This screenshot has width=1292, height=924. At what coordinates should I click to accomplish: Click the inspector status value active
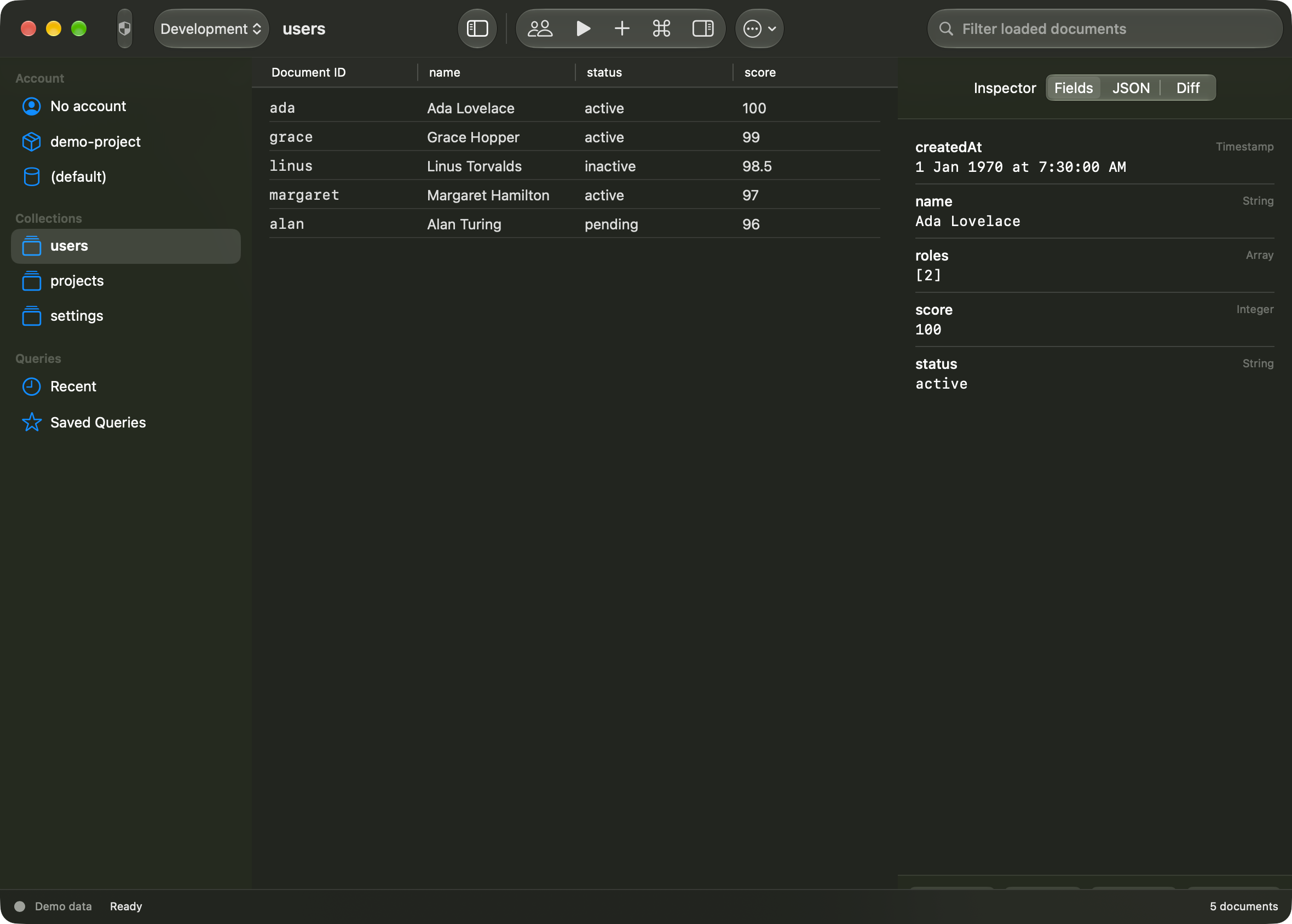pyautogui.click(x=941, y=384)
